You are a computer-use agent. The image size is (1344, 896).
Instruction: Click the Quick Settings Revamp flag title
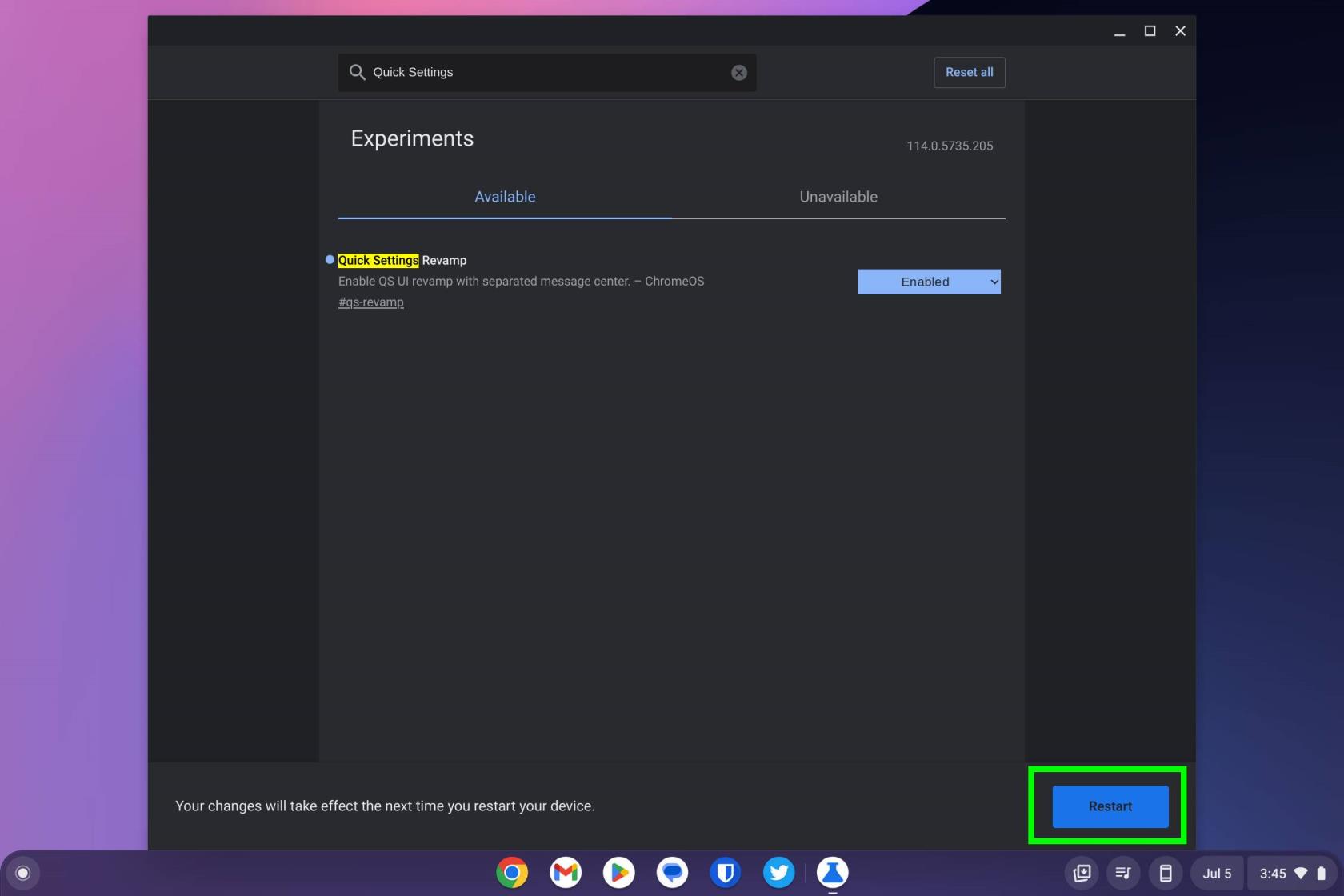(x=402, y=260)
